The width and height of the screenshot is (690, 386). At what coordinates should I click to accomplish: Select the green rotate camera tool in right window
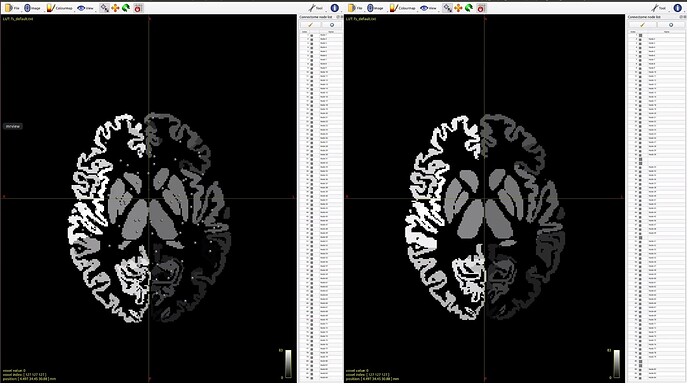[x=469, y=8]
